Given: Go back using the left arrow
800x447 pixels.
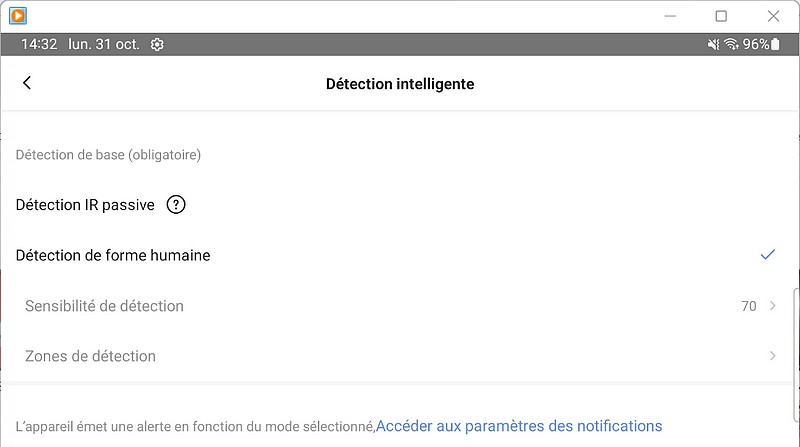Looking at the screenshot, I should point(27,83).
